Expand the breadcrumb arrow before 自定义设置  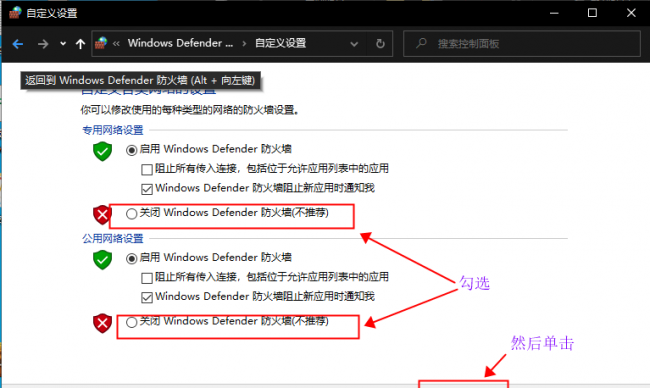(x=244, y=44)
